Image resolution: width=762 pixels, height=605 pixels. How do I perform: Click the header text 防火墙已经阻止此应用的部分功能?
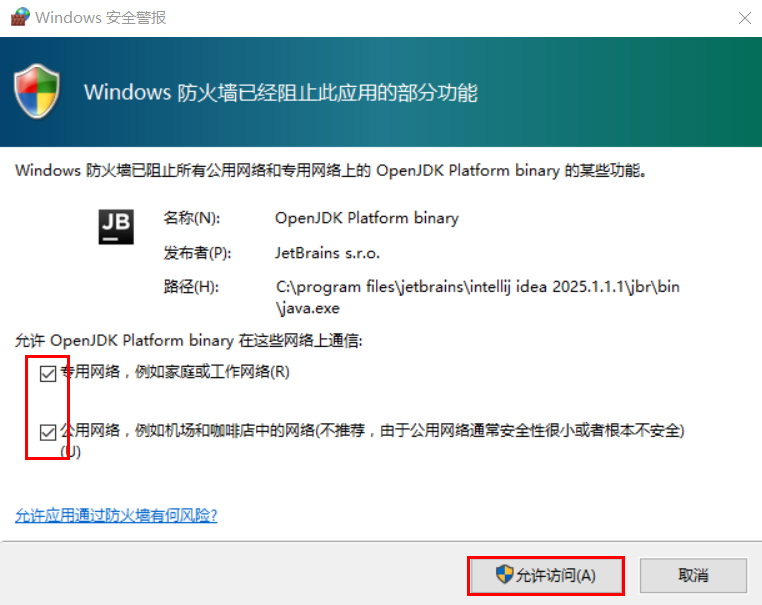(x=280, y=93)
